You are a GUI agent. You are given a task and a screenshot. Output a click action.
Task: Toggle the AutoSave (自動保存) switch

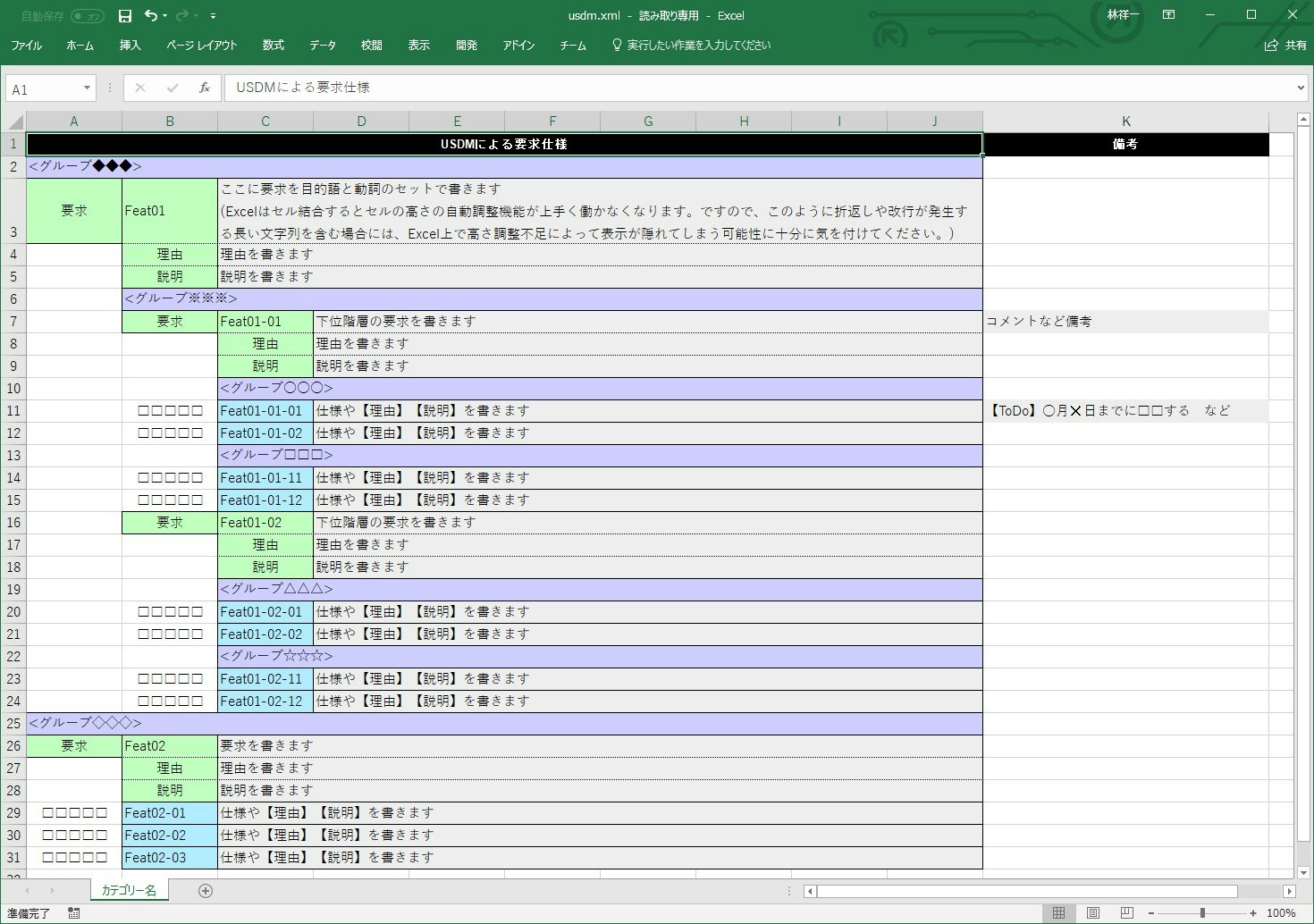pos(88,16)
